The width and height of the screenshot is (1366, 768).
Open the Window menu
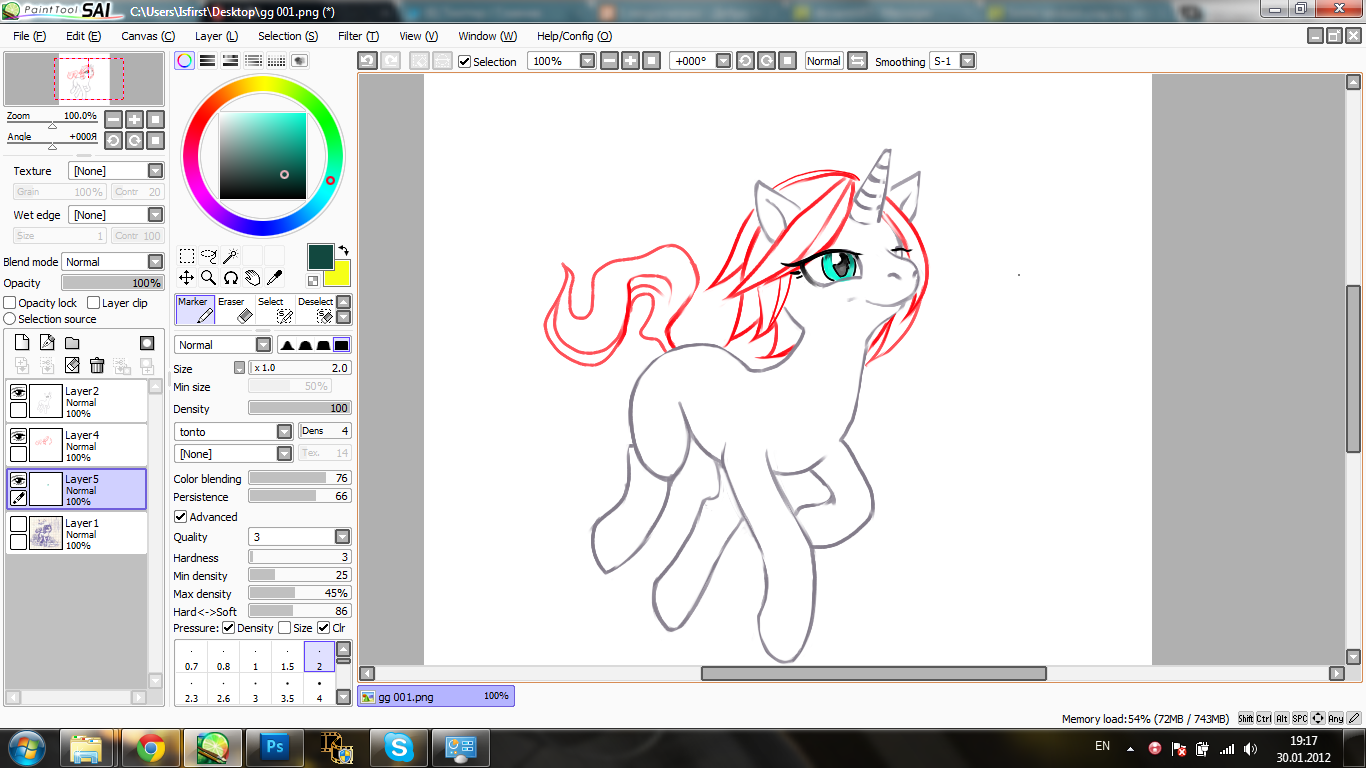point(487,36)
